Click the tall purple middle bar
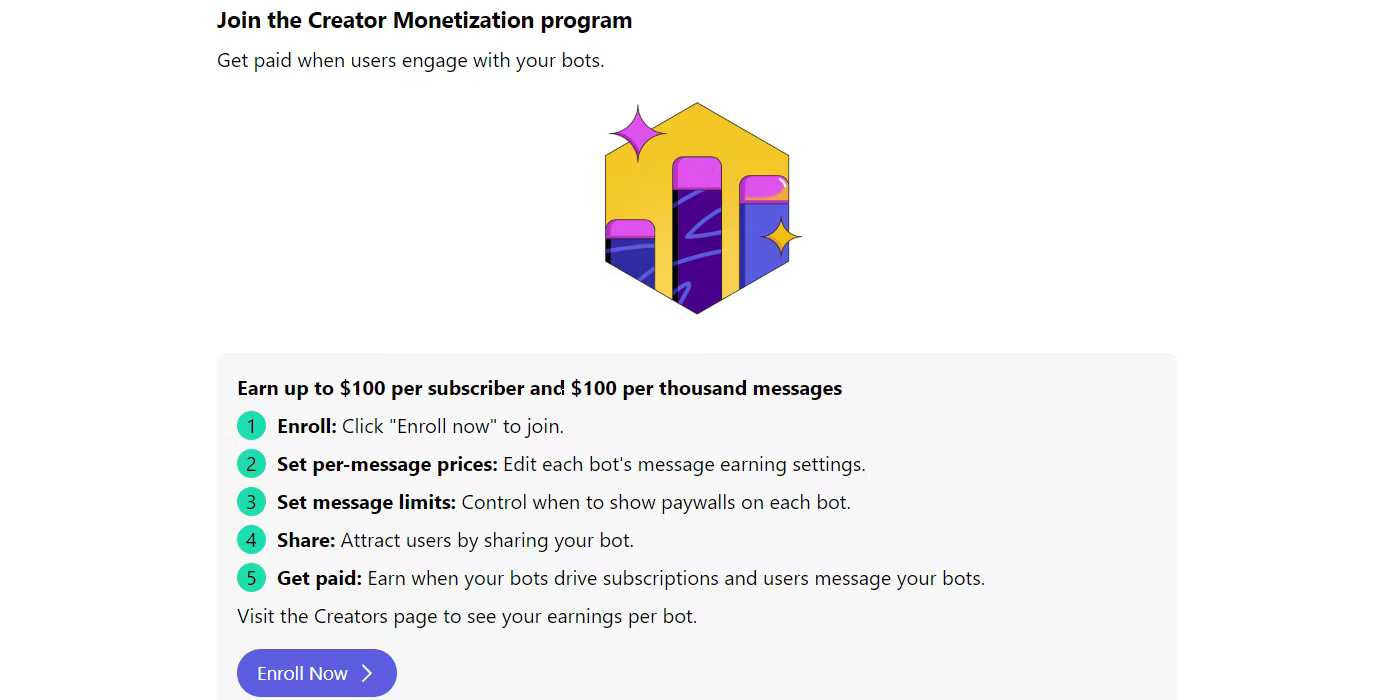Image resolution: width=1400 pixels, height=700 pixels. 697,232
